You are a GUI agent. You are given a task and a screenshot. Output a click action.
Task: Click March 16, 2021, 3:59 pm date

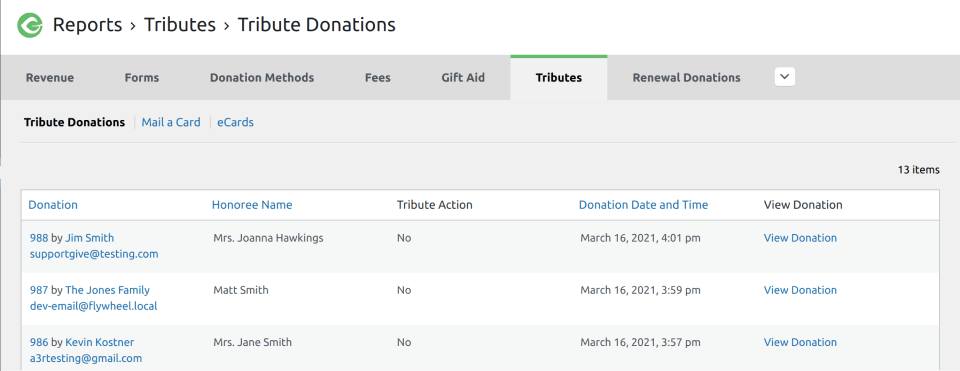[640, 290]
